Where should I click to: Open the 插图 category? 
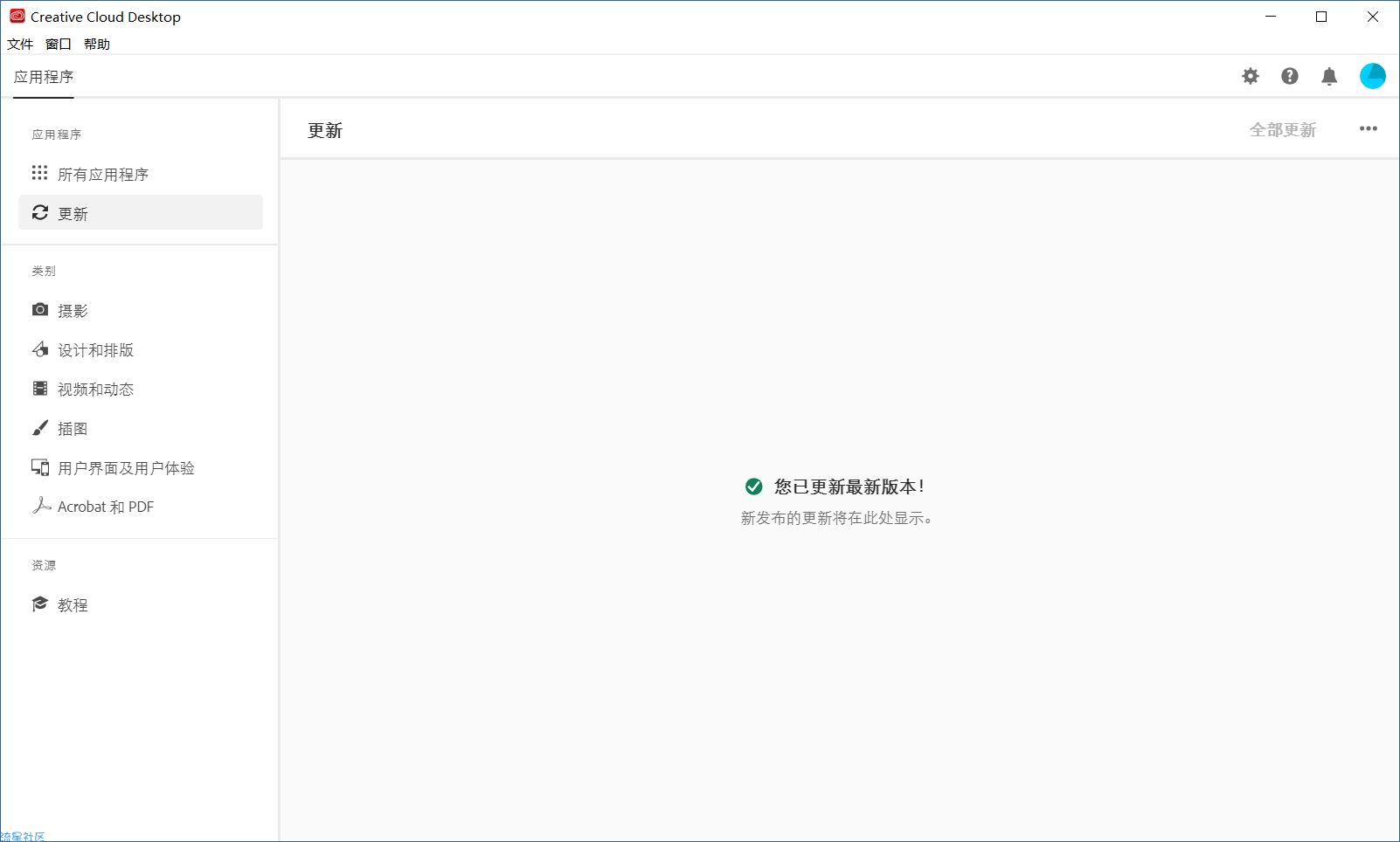pyautogui.click(x=141, y=428)
